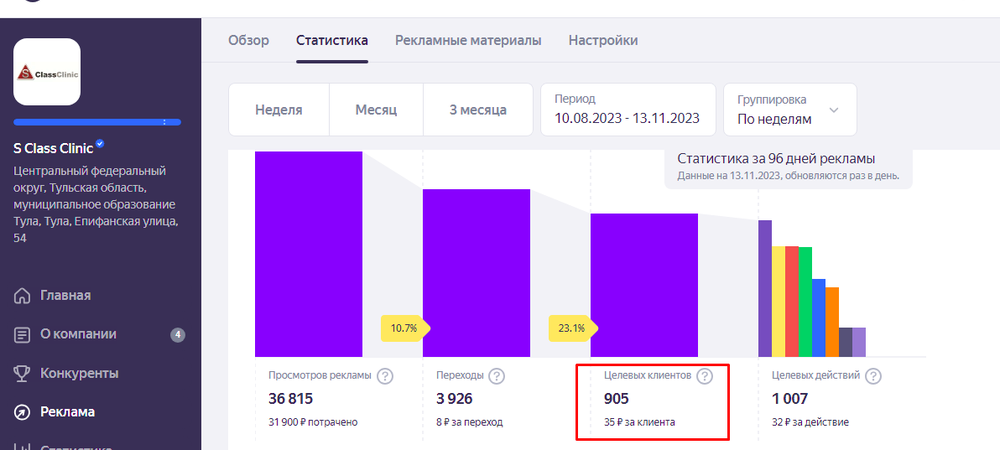Open help icon for Просмотров рекламы
The height and width of the screenshot is (450, 1000).
[385, 377]
